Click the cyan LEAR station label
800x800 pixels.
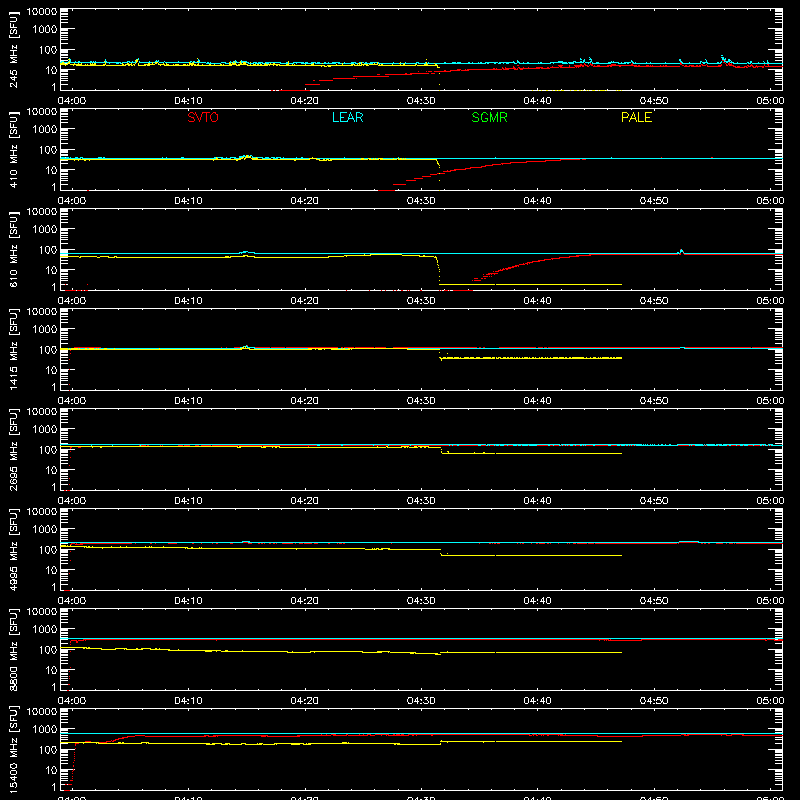347,117
